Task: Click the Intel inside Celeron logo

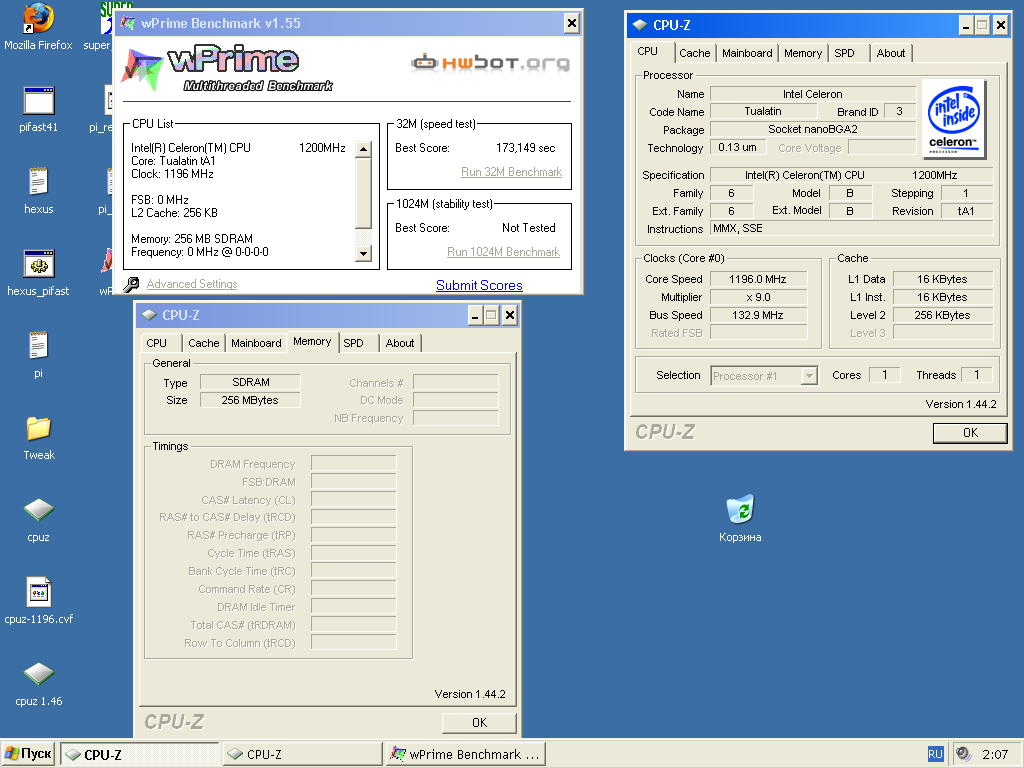Action: tap(953, 119)
